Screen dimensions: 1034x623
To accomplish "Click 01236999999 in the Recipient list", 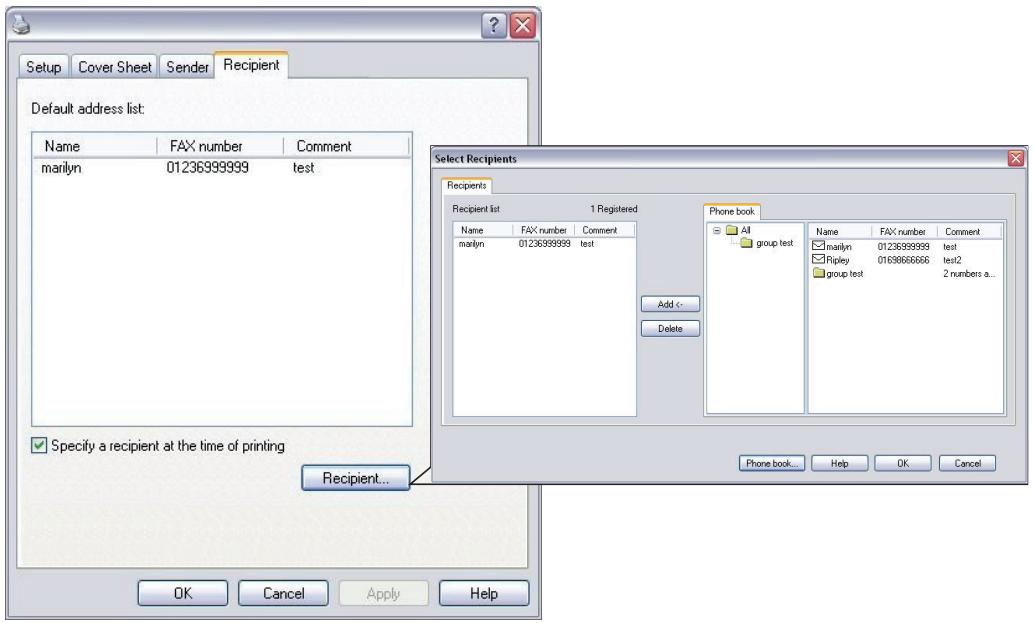I will point(545,243).
